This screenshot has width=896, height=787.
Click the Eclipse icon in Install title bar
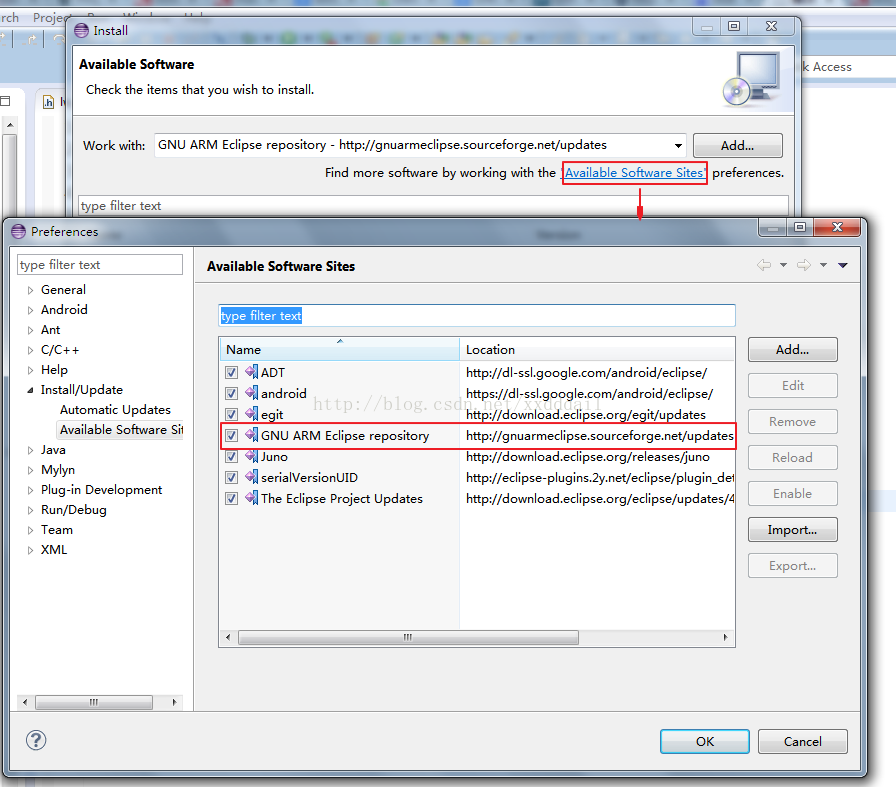point(82,30)
